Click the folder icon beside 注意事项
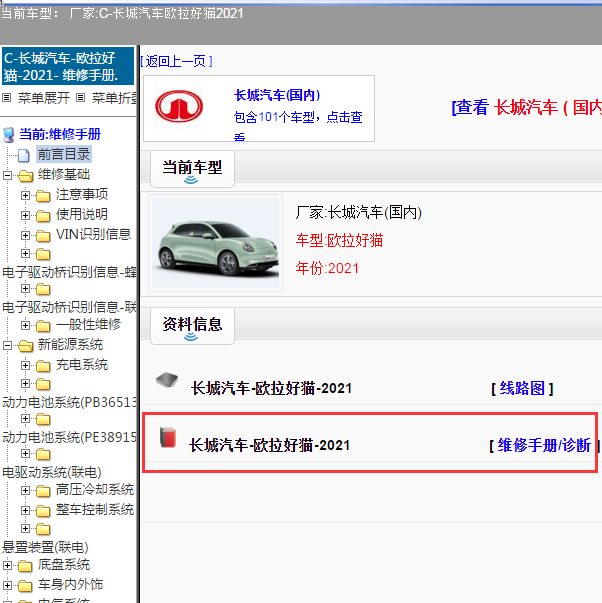 click(x=43, y=196)
